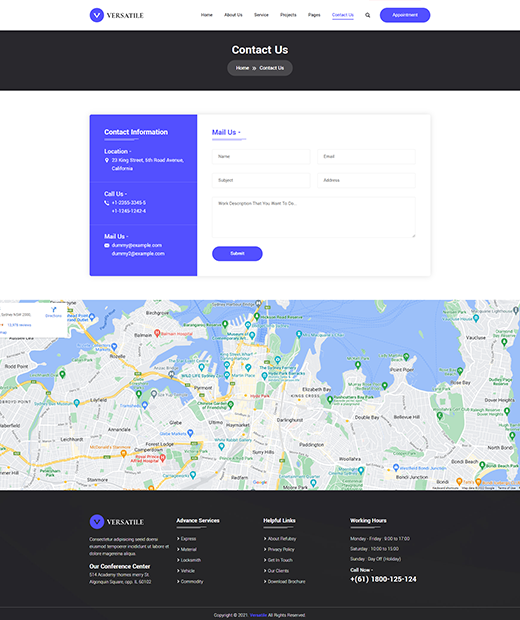This screenshot has height=620, width=520.
Task: Open the Service menu item
Action: click(x=261, y=15)
